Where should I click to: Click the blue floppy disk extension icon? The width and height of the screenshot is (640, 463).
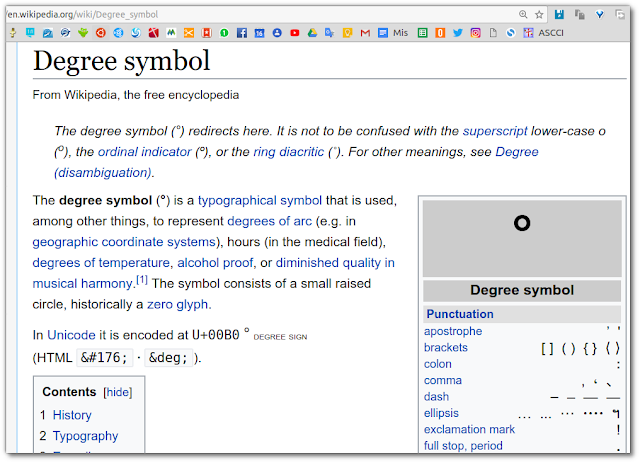pos(559,15)
